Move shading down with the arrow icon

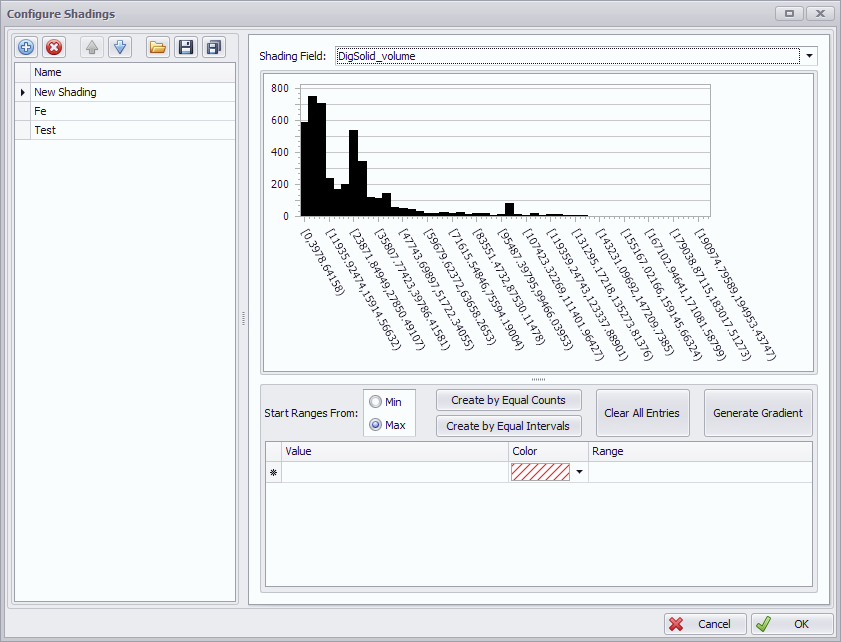119,47
